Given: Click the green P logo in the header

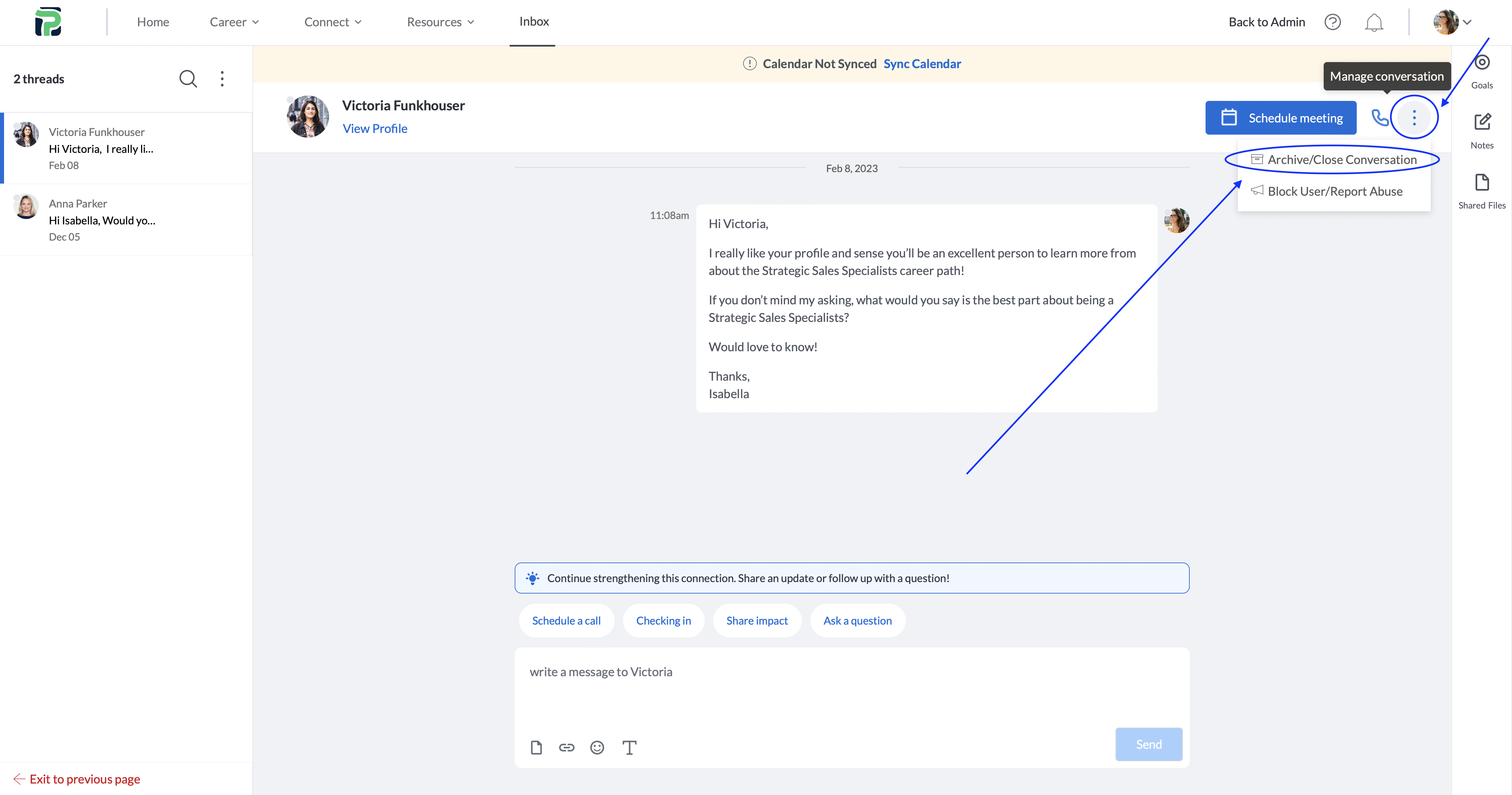Looking at the screenshot, I should (x=48, y=22).
